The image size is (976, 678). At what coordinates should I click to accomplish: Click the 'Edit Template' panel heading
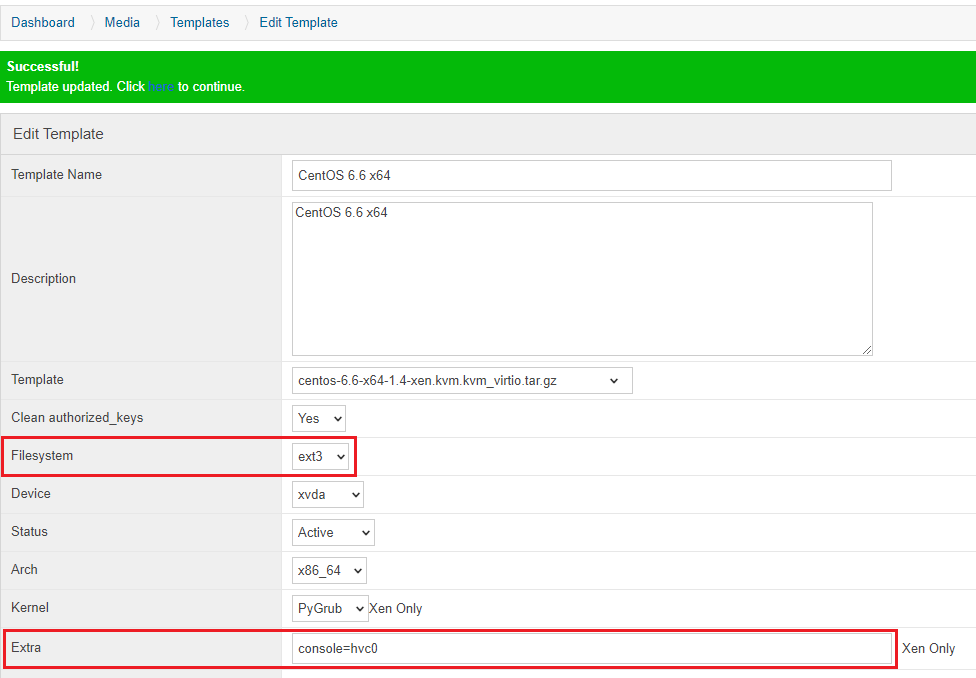click(59, 134)
